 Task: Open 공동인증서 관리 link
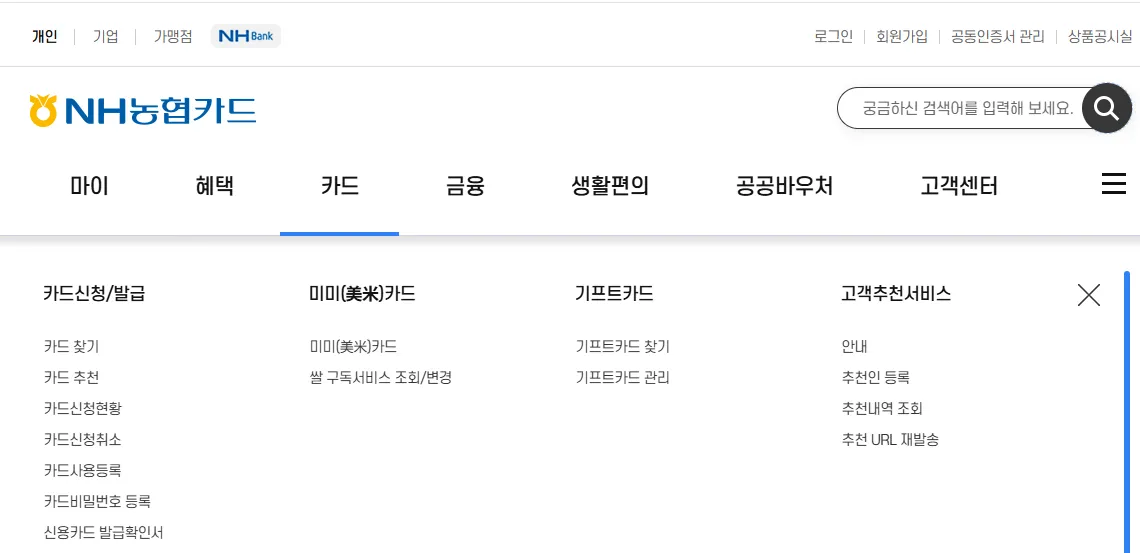(x=998, y=36)
